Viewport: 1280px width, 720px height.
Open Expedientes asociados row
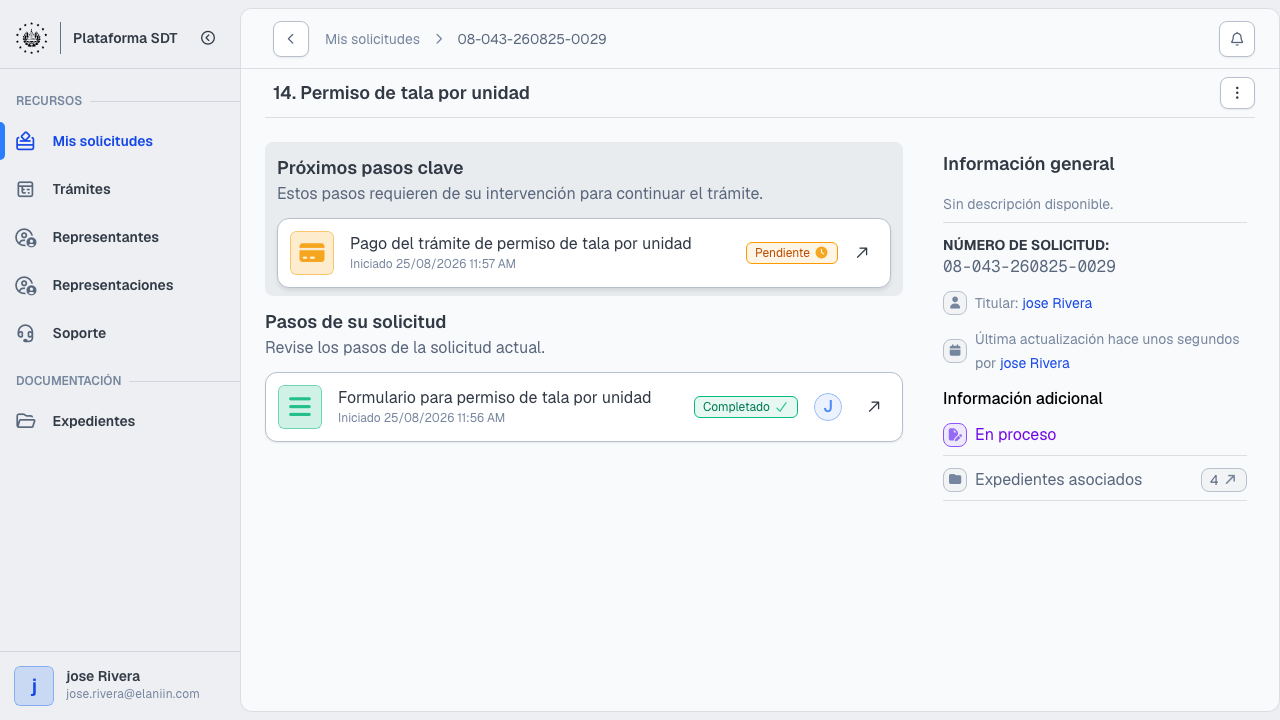pos(1095,480)
